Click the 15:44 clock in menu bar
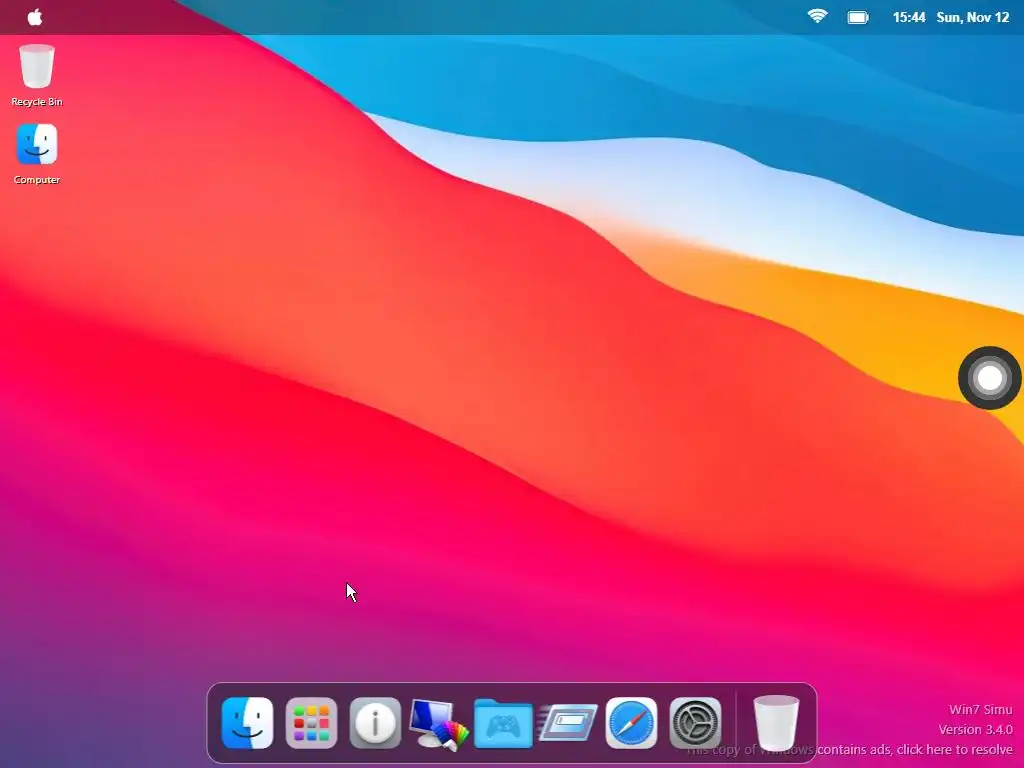Image resolution: width=1024 pixels, height=768 pixels. click(x=908, y=18)
